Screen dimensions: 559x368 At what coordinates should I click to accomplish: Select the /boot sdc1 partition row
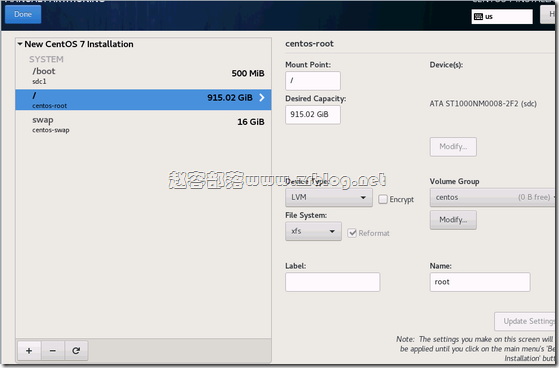[x=143, y=76]
